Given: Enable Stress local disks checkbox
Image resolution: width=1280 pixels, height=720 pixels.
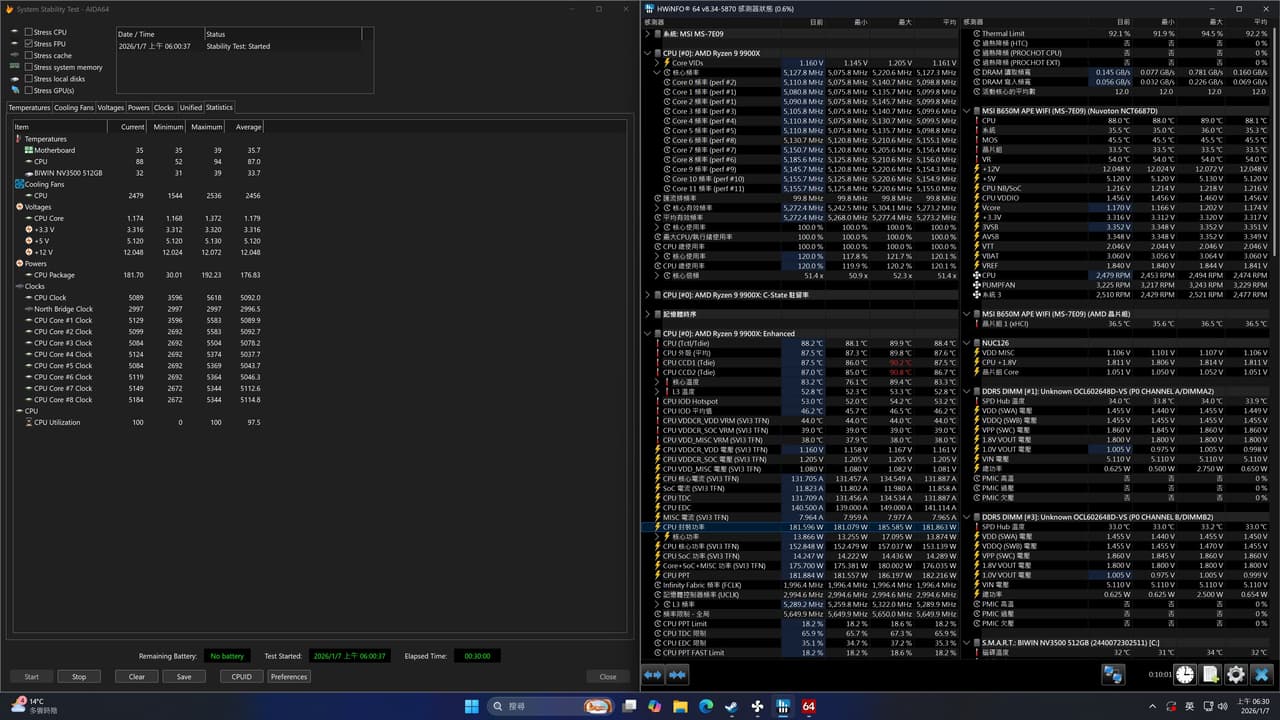Looking at the screenshot, I should 29,79.
